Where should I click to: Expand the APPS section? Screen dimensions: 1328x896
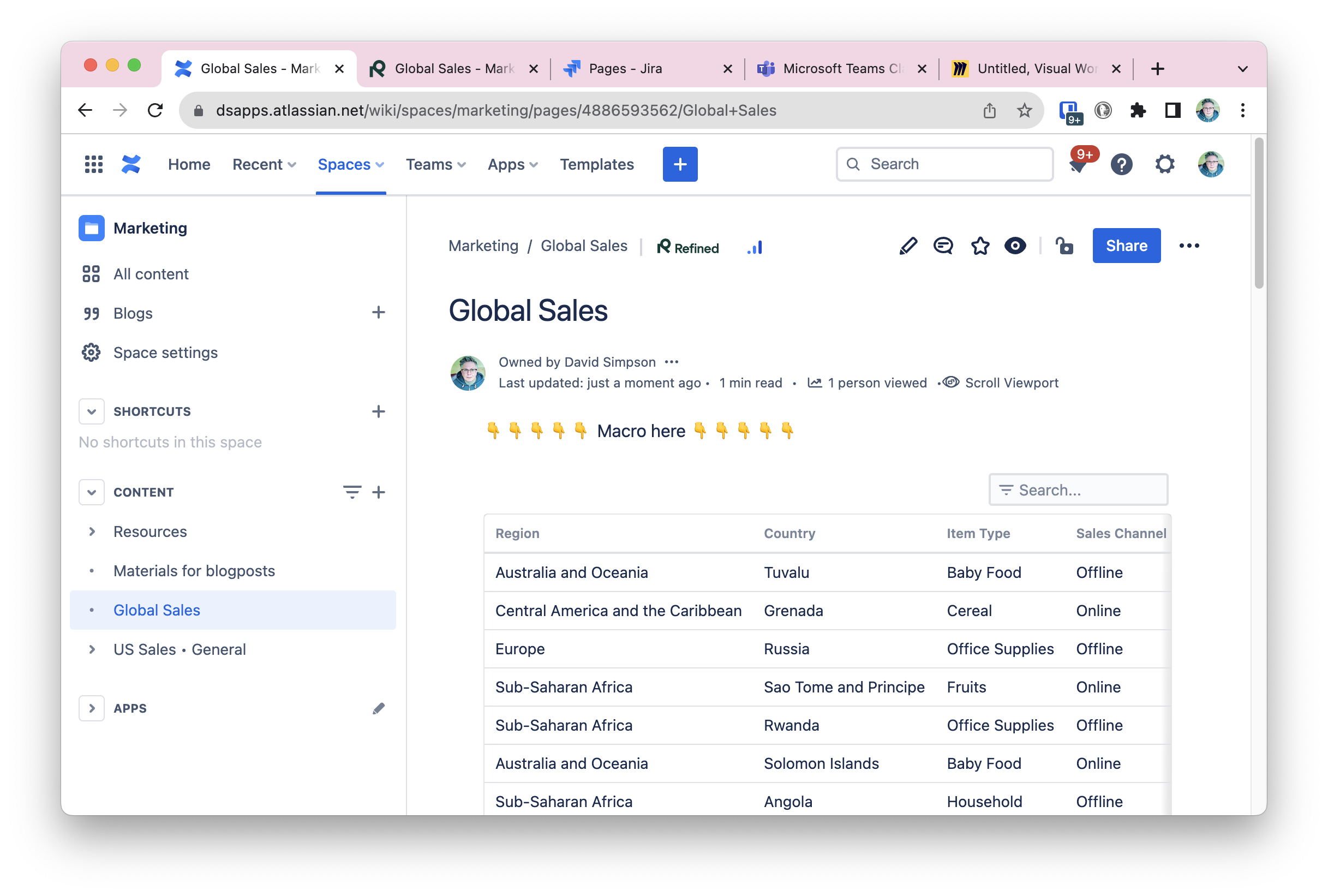point(92,708)
